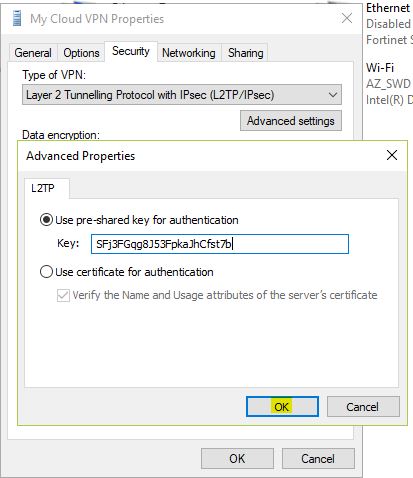Click Cancel in VPN Properties window
The height and width of the screenshot is (478, 413).
pos(318,459)
